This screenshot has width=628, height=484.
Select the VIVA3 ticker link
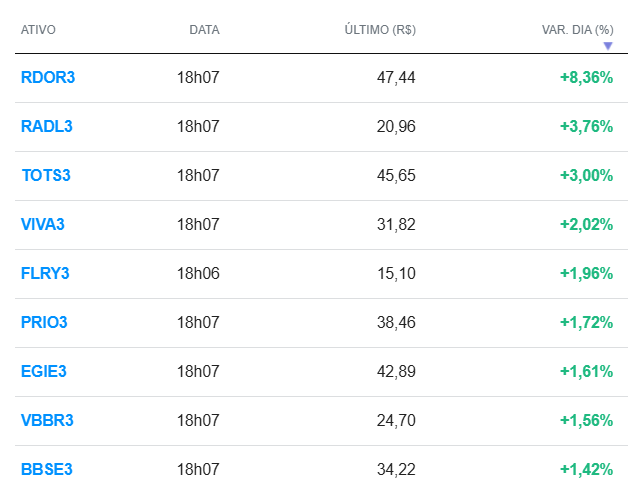click(x=43, y=224)
